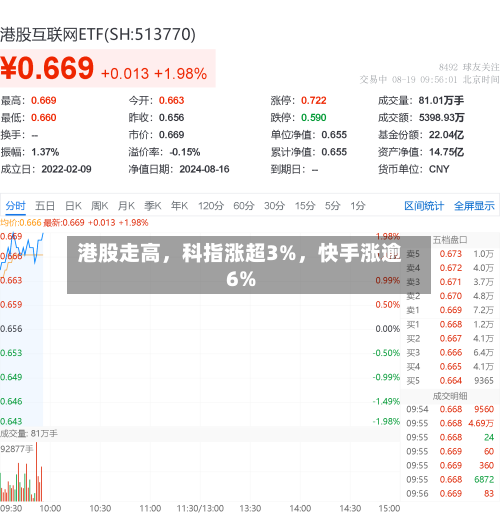This screenshot has width=500, height=531.
Task: Click the 11:30/13:00 time axis label
Action: point(200,509)
